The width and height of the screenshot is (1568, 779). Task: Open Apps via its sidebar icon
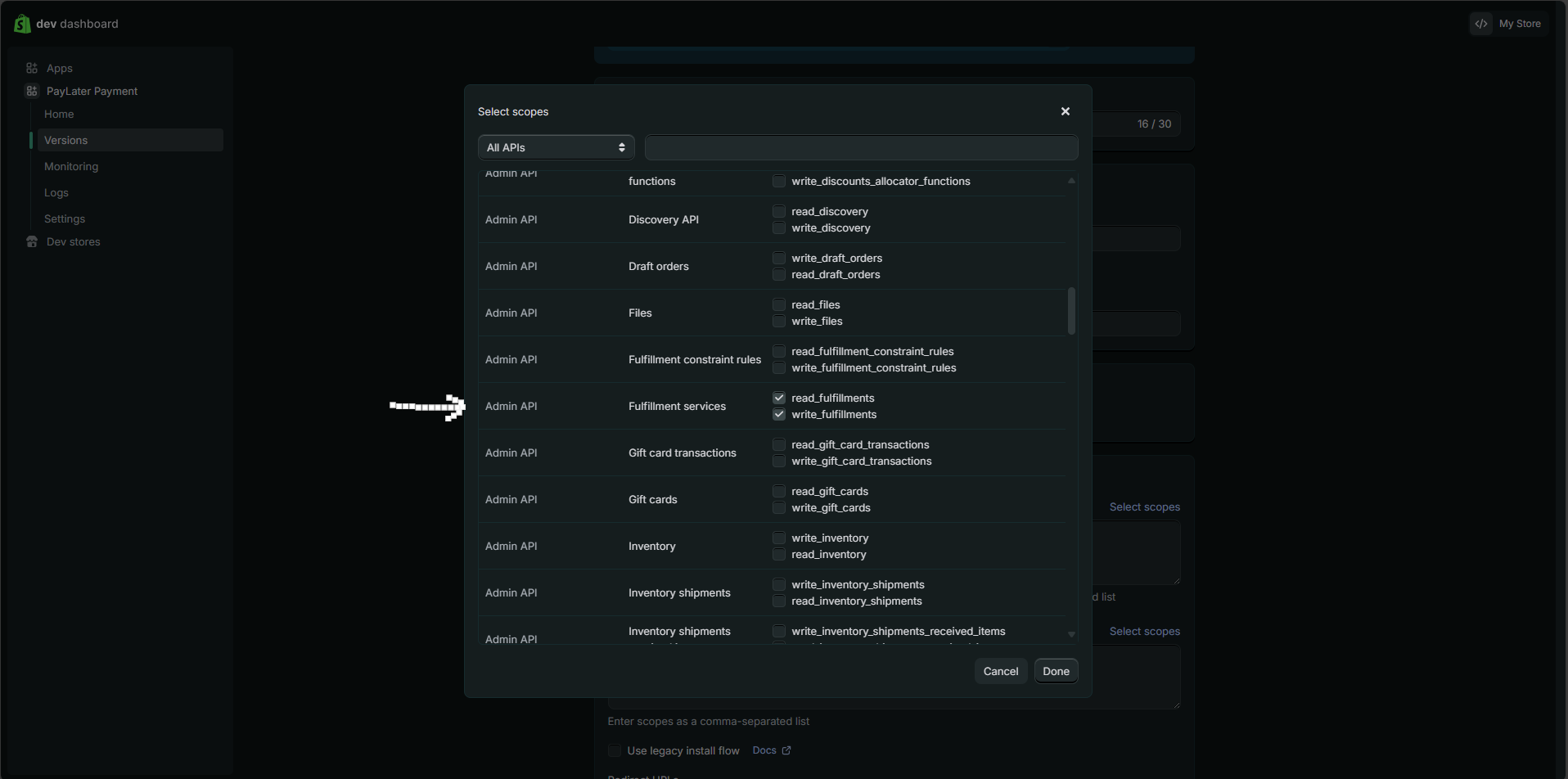coord(32,68)
